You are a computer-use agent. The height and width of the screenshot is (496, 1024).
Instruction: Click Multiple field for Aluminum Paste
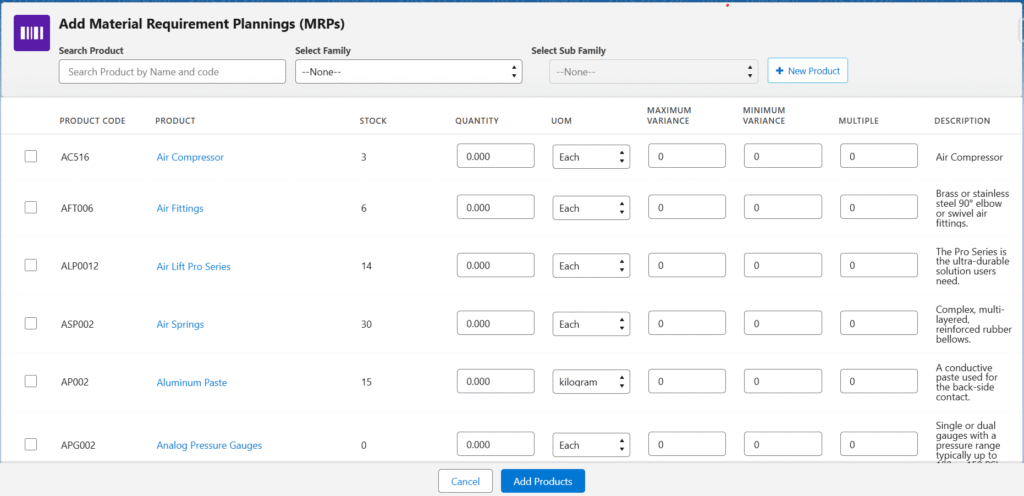click(x=878, y=382)
